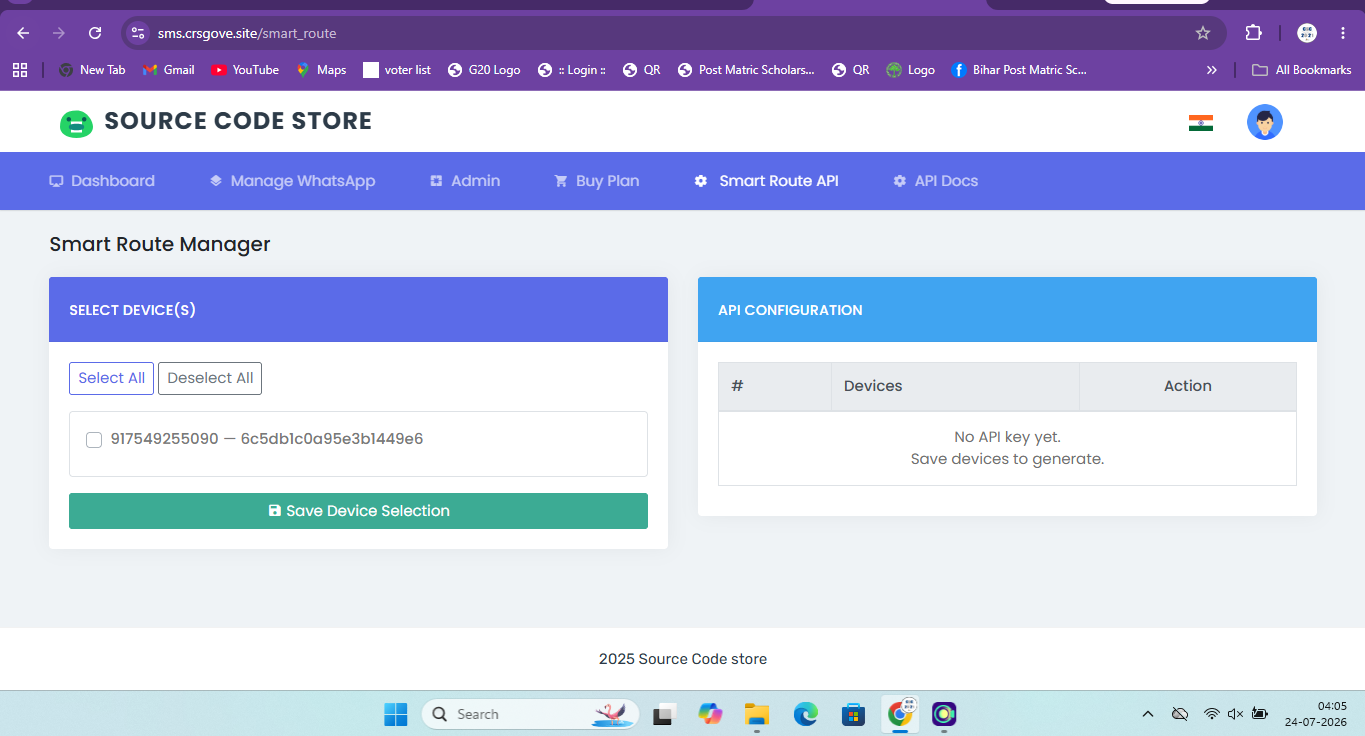Screen dimensions: 1365x736
Task: Show hidden system tray icons arrow
Action: point(1148,714)
